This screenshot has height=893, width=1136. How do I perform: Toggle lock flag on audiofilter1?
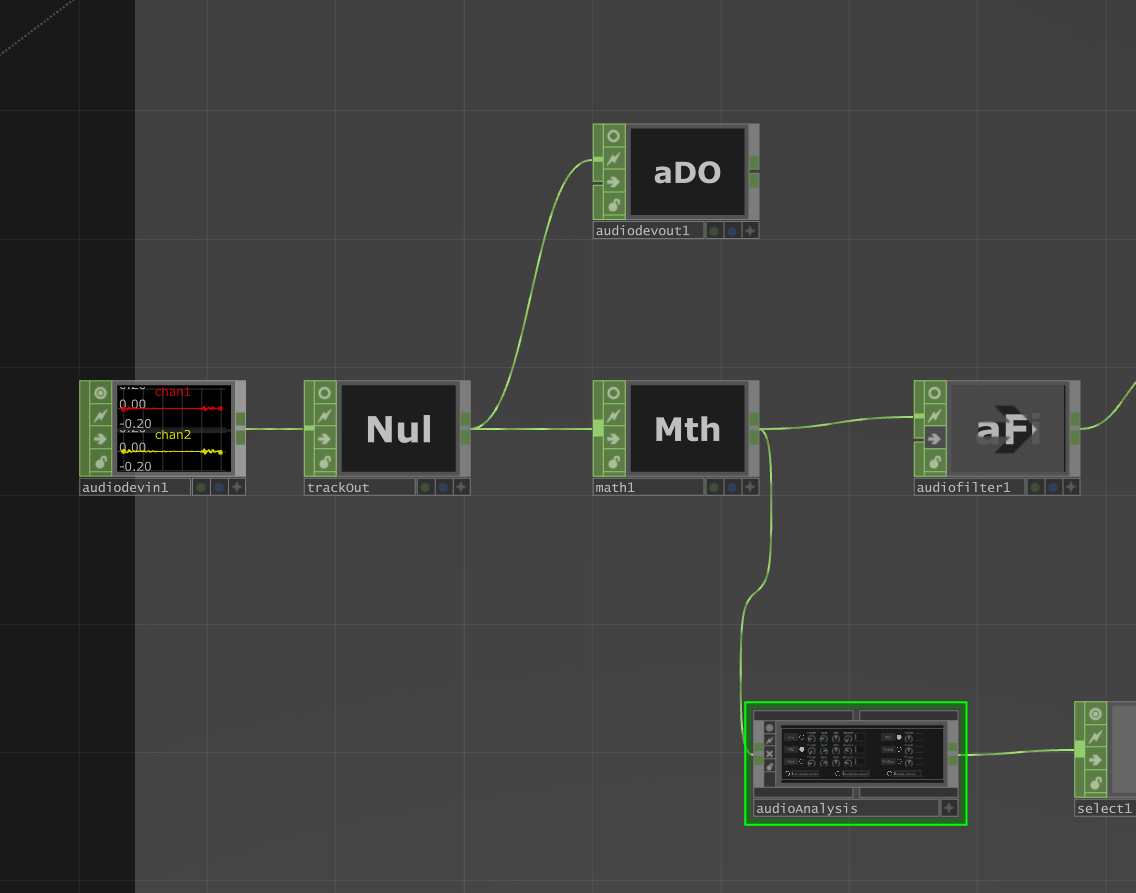(935, 461)
